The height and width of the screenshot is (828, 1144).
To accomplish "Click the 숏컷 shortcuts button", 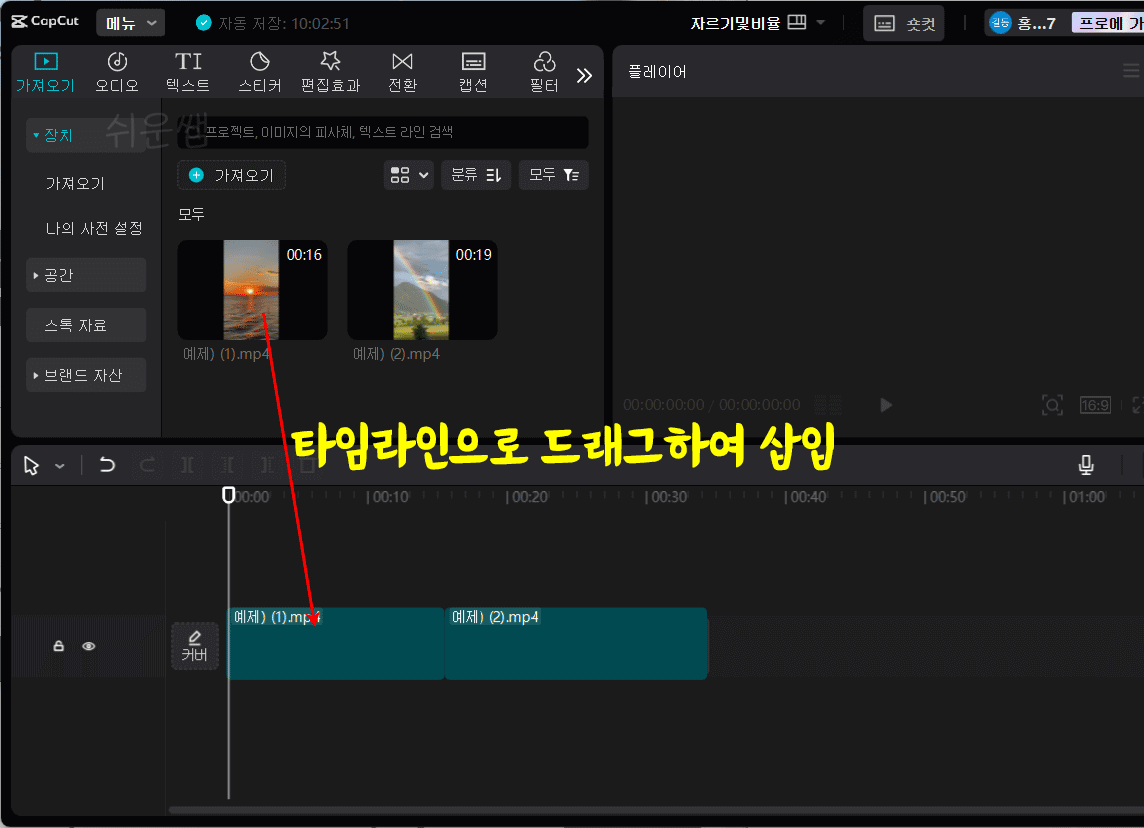I will (x=903, y=22).
